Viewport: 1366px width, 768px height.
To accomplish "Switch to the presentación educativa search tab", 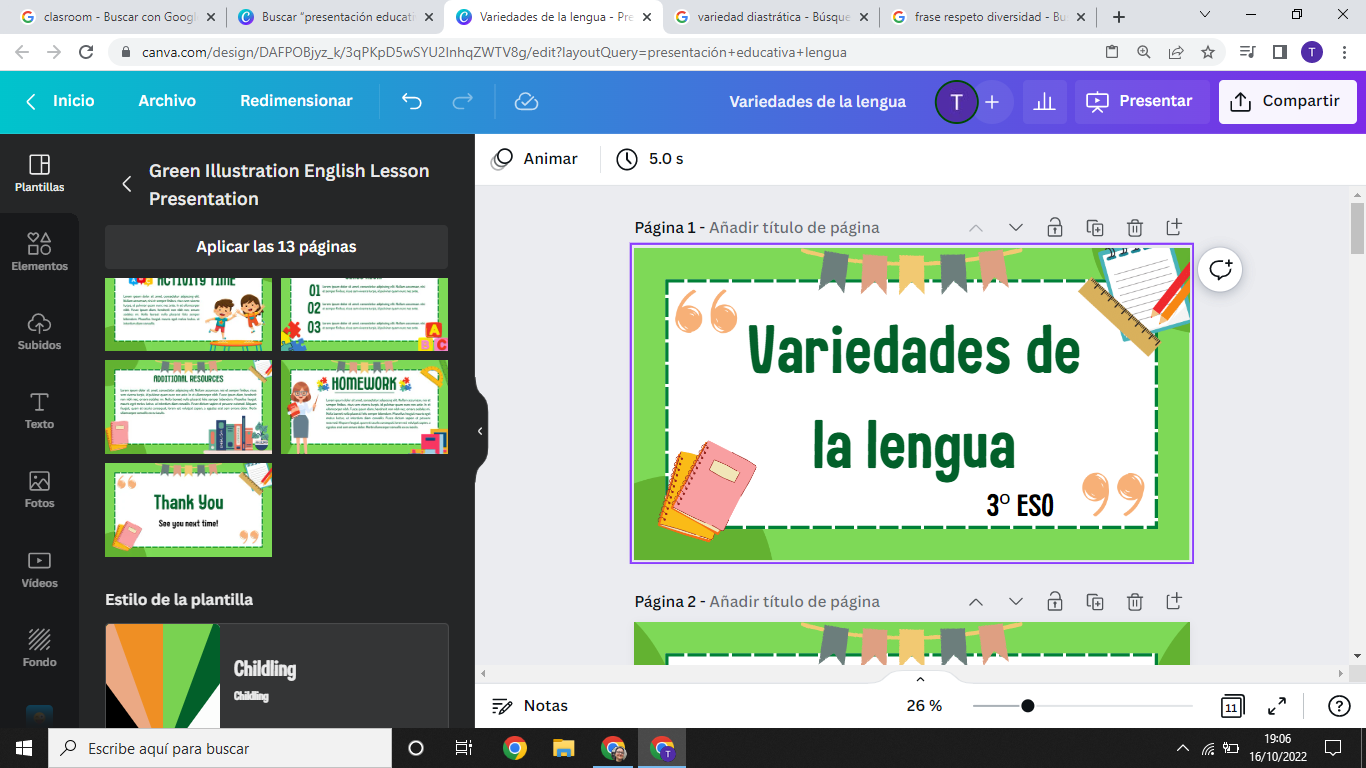I will [337, 17].
